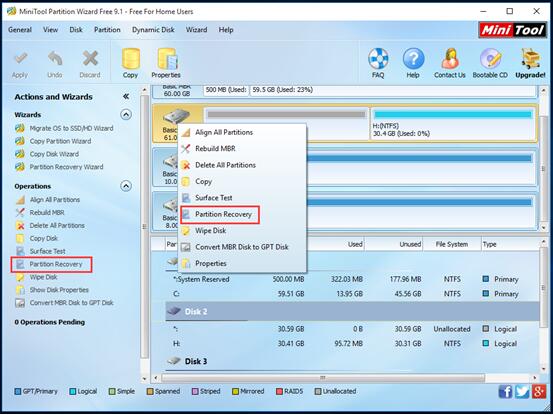Start Copy Disk Wizard from sidebar

pos(47,154)
